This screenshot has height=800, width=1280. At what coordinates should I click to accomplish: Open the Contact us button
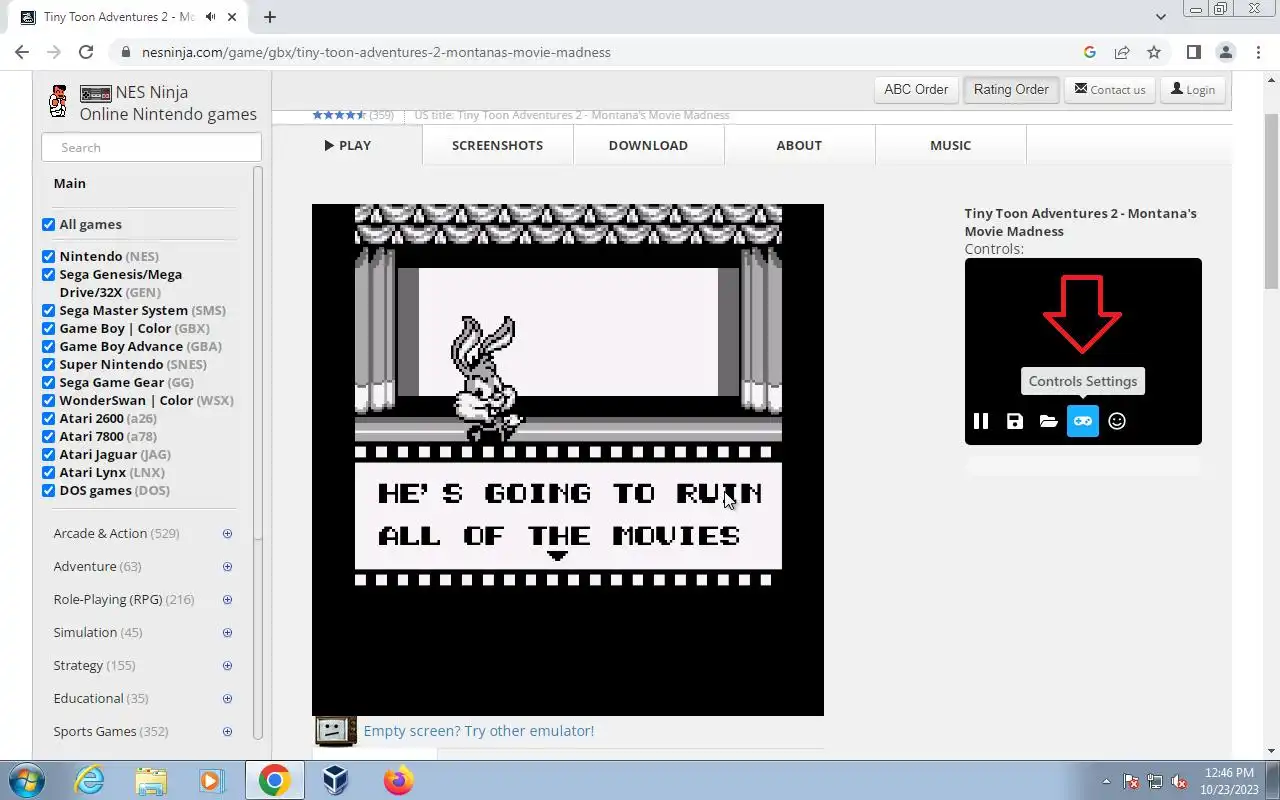[x=1110, y=89]
